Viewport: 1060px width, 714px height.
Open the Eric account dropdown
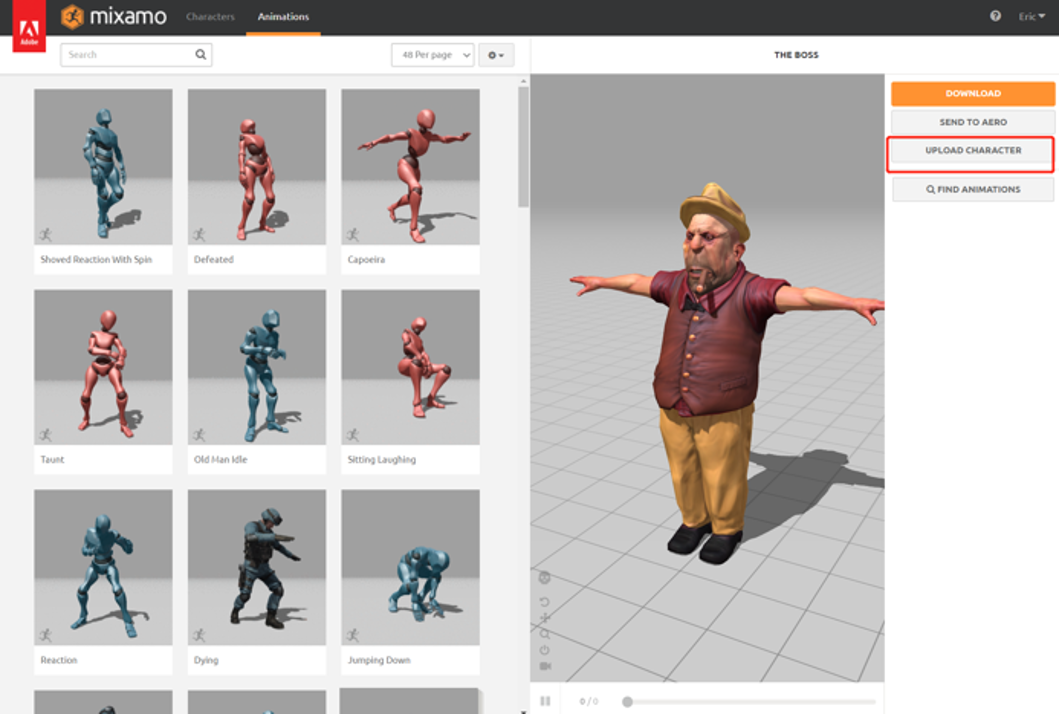[1032, 16]
